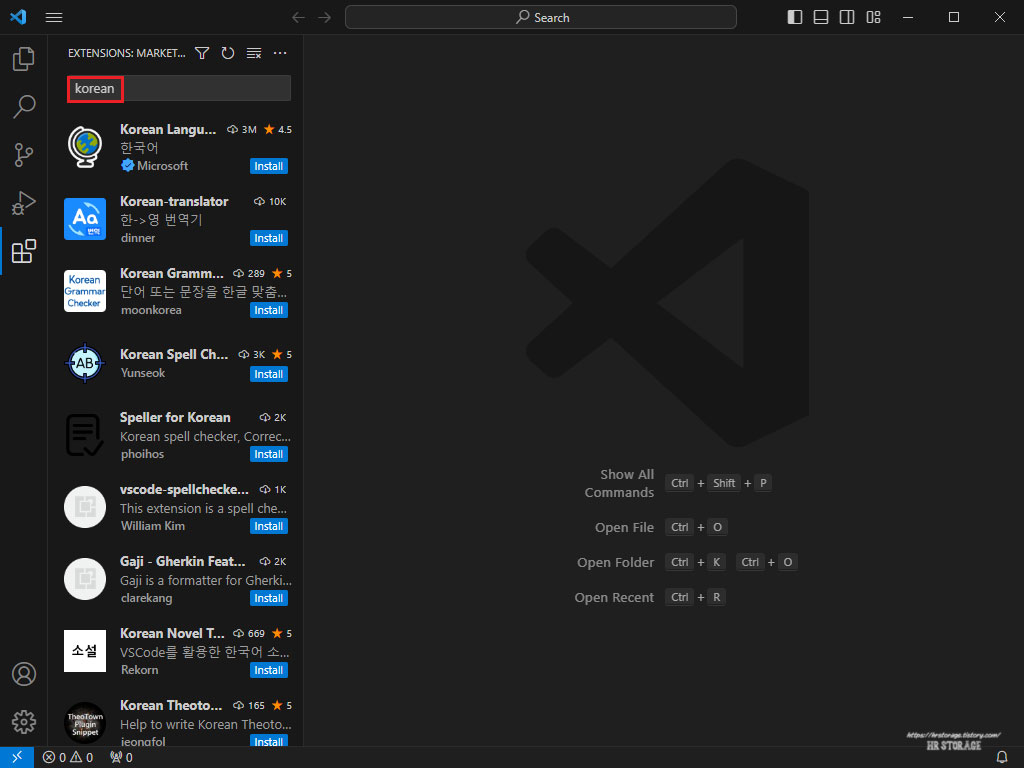
Task: Open the Korean Novel 소설 icon
Action: coord(85,650)
